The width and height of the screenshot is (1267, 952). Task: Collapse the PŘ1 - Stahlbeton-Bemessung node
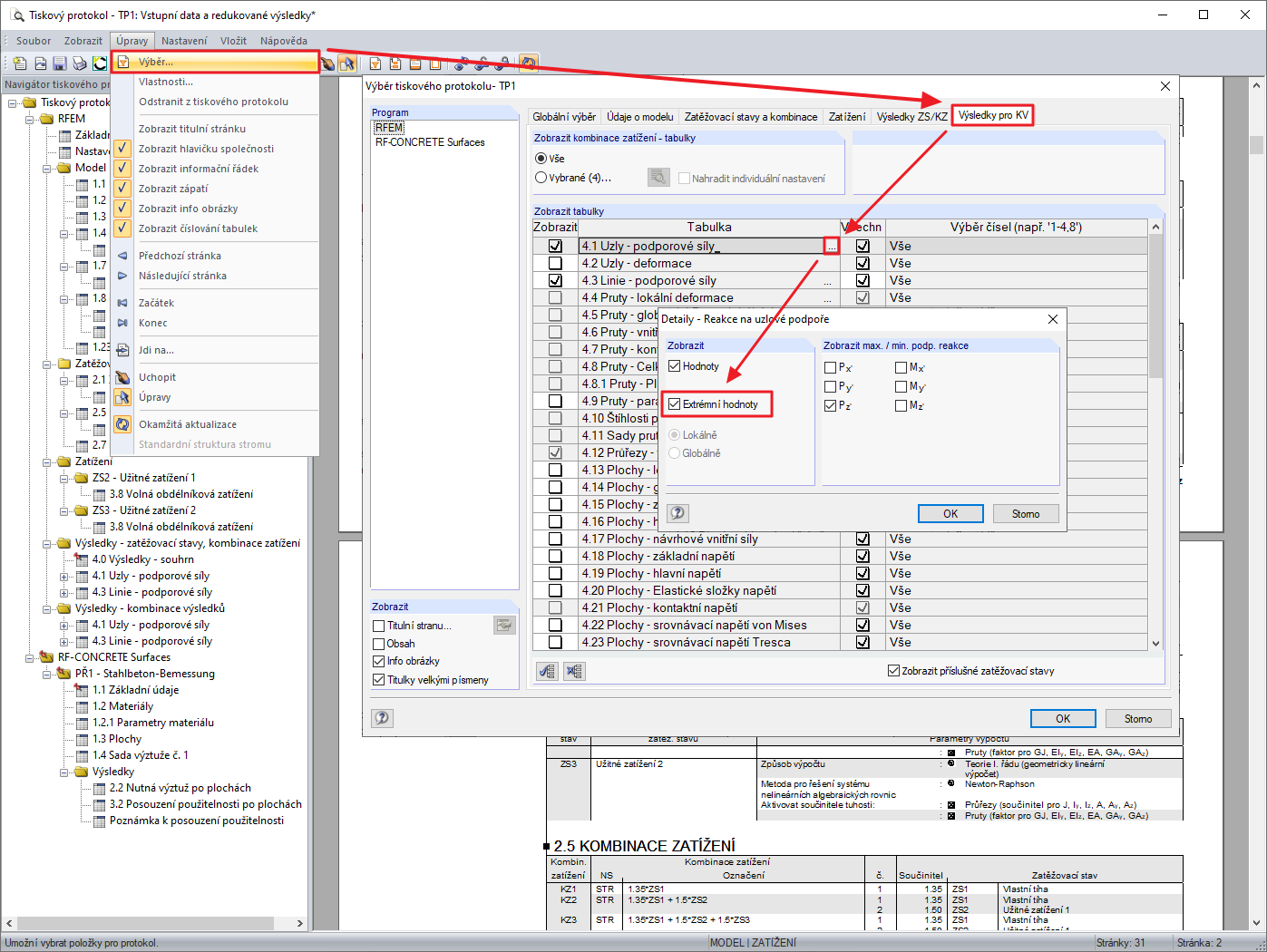point(47,674)
